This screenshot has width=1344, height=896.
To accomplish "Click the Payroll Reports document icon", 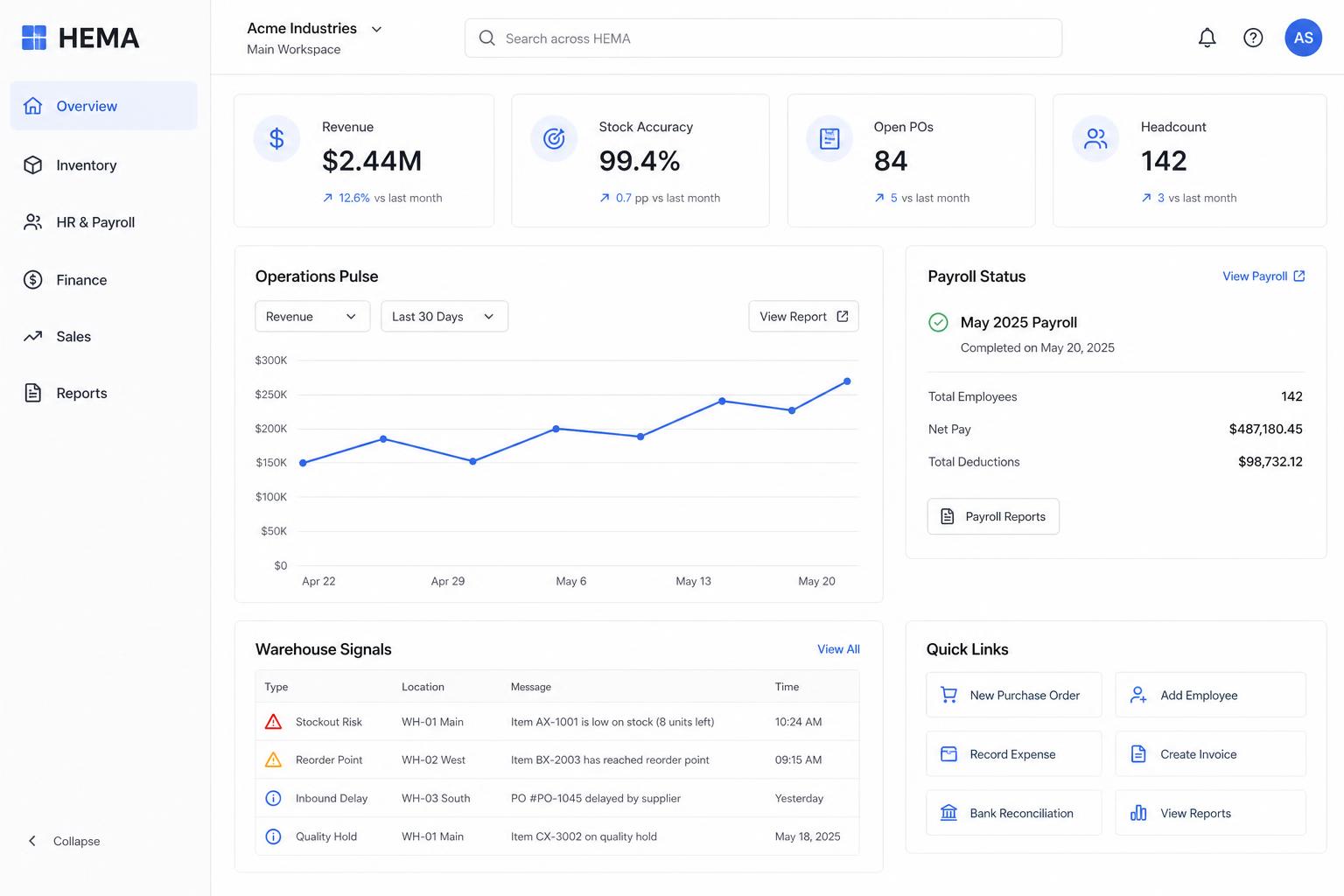I will (x=948, y=516).
